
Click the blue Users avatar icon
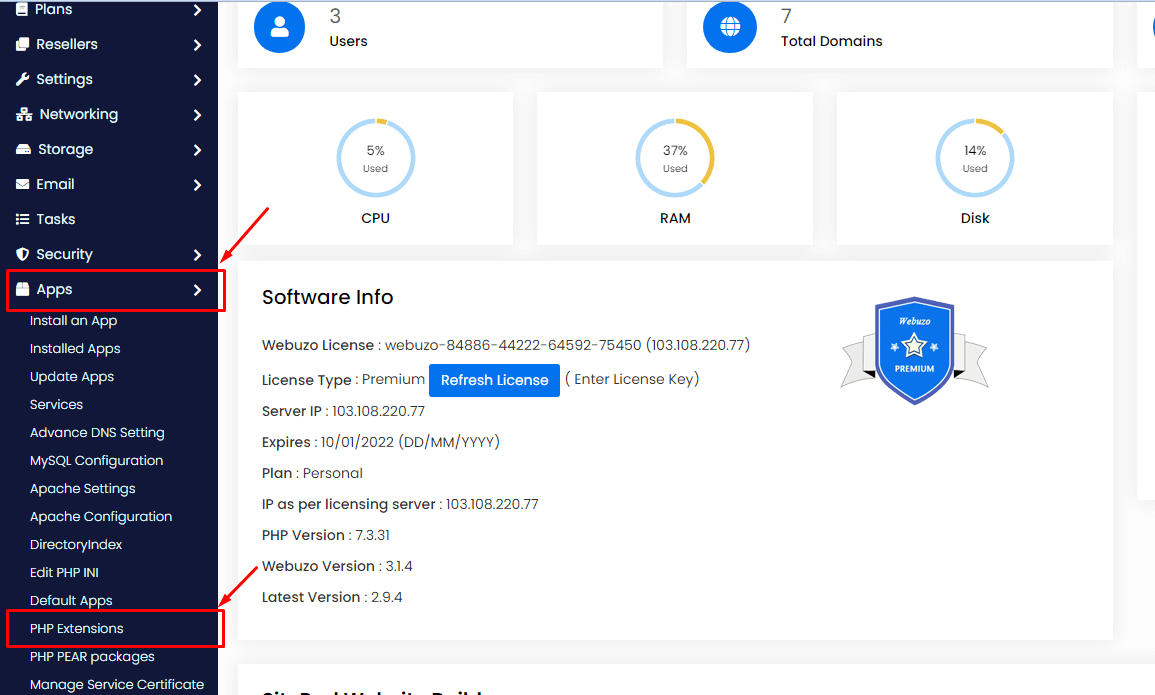[279, 27]
